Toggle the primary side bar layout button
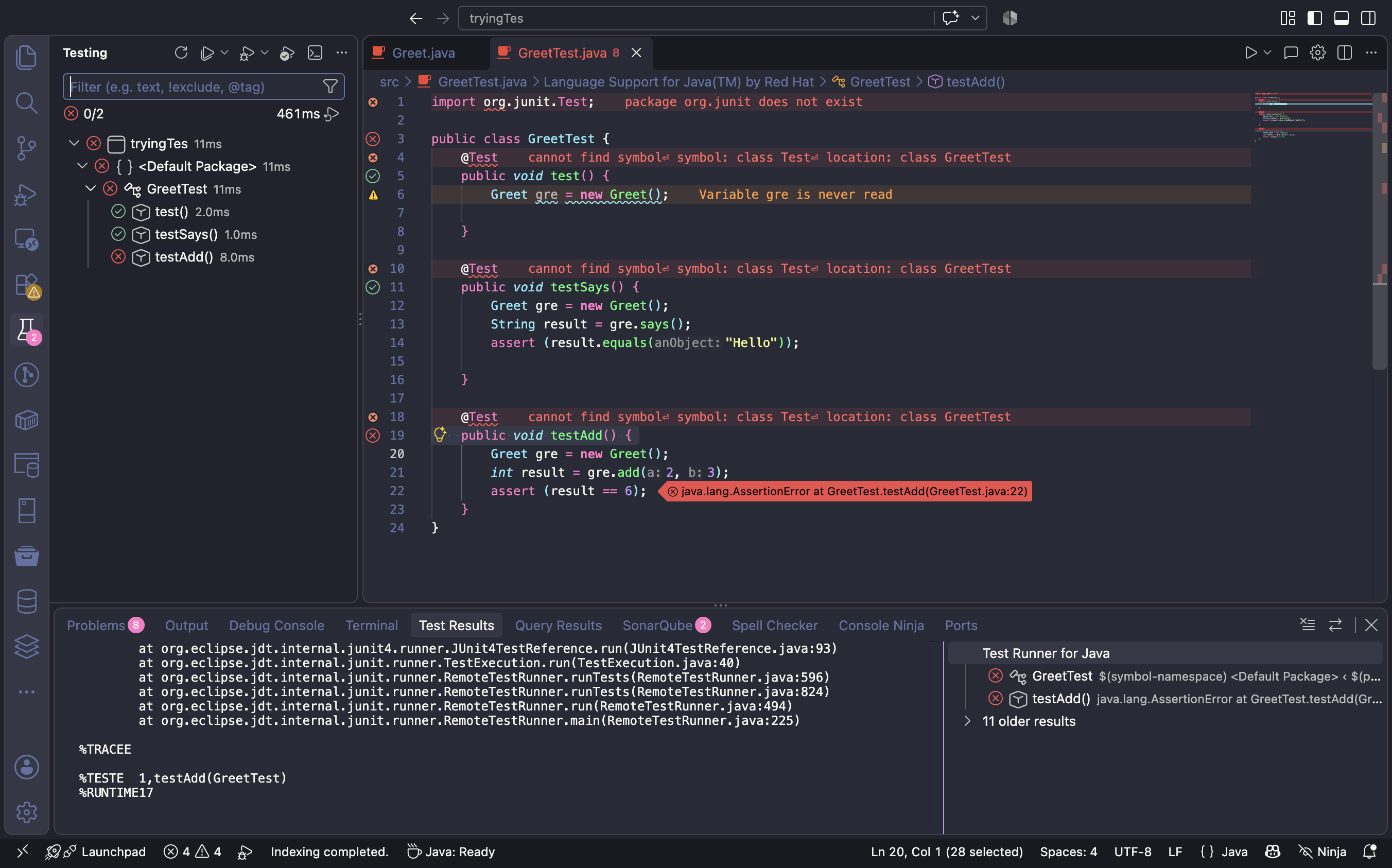The image size is (1392, 868). click(x=1314, y=19)
